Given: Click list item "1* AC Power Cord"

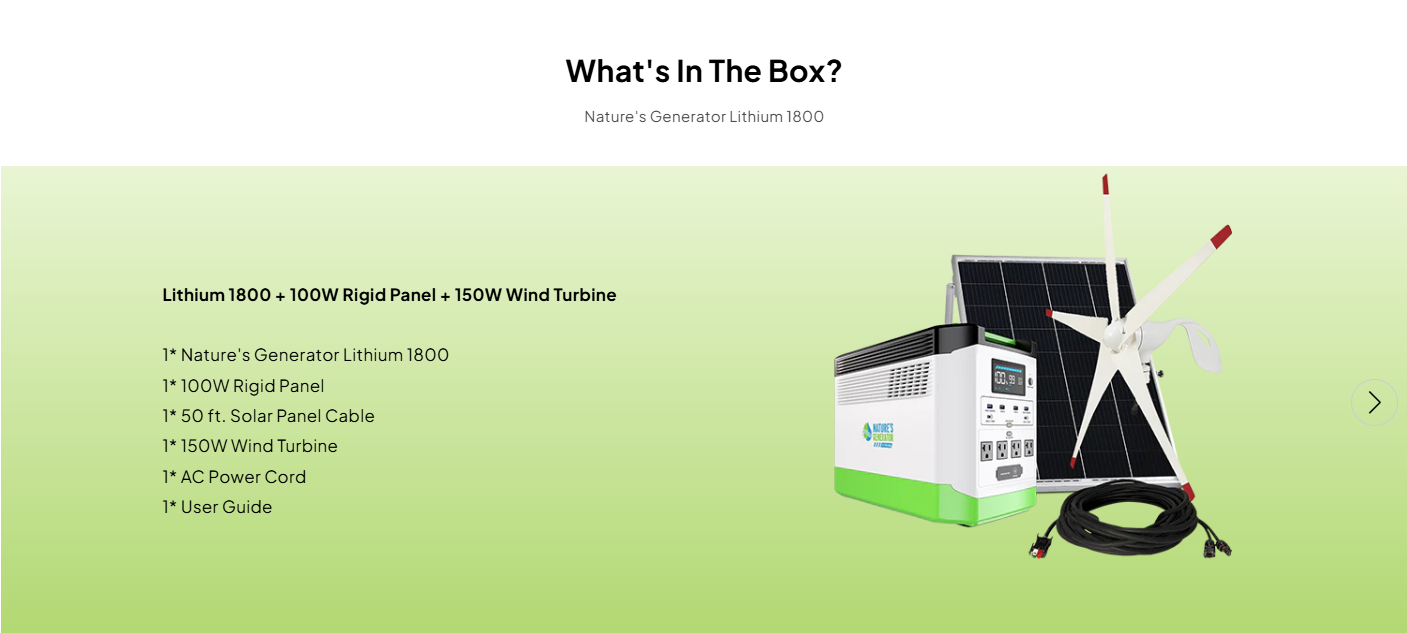Looking at the screenshot, I should coord(234,477).
